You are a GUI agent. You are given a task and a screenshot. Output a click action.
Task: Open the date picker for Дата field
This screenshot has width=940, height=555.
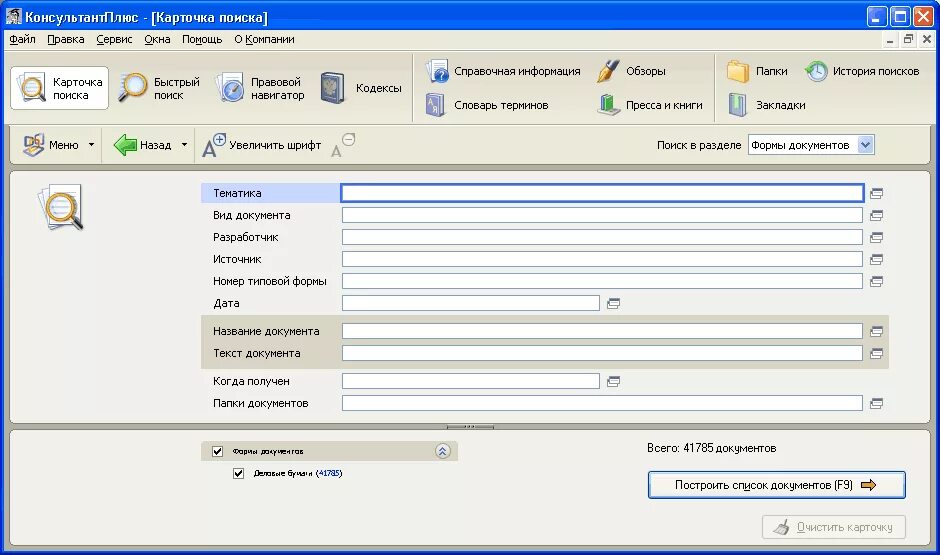(613, 303)
